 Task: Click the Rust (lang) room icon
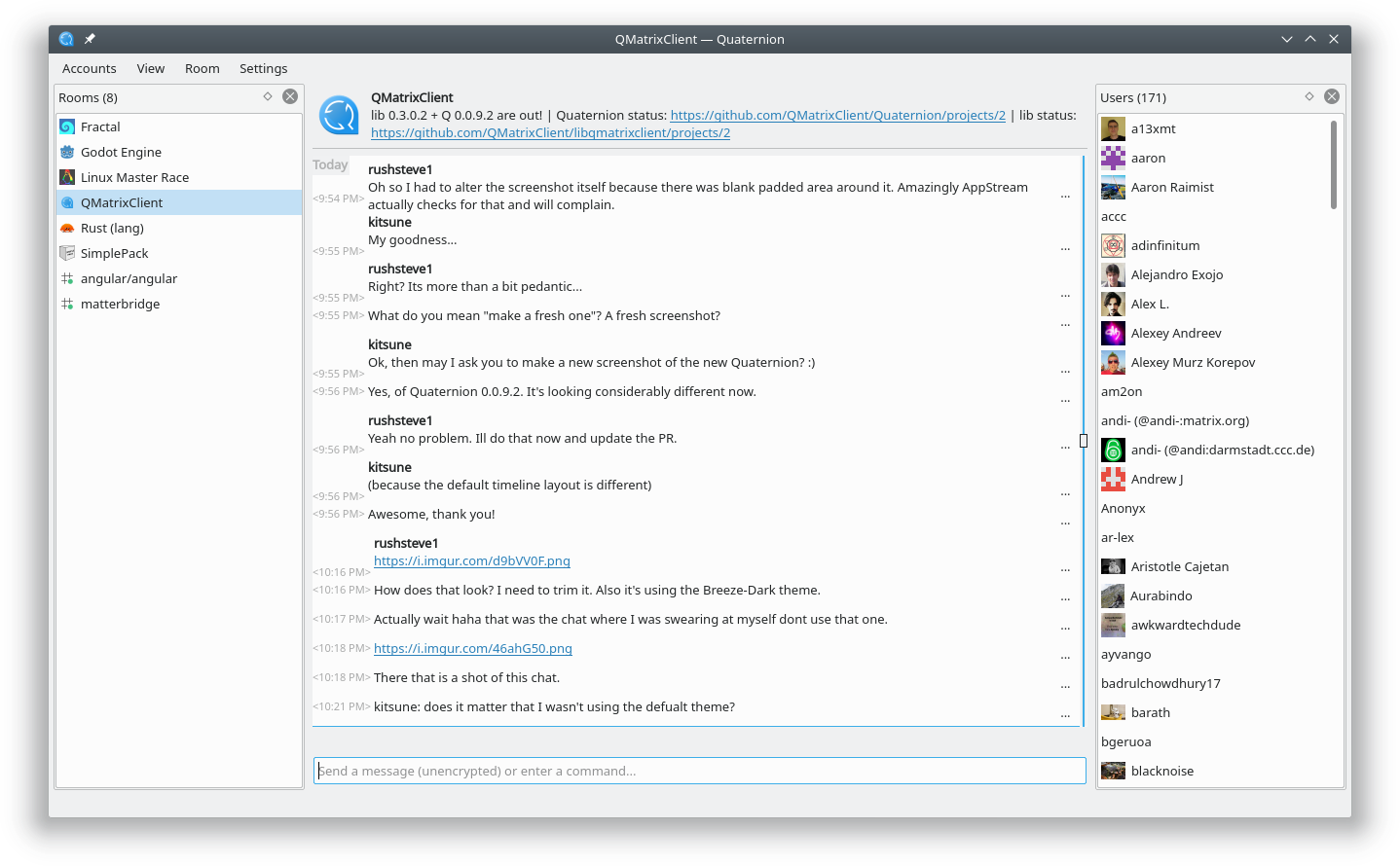tap(67, 228)
